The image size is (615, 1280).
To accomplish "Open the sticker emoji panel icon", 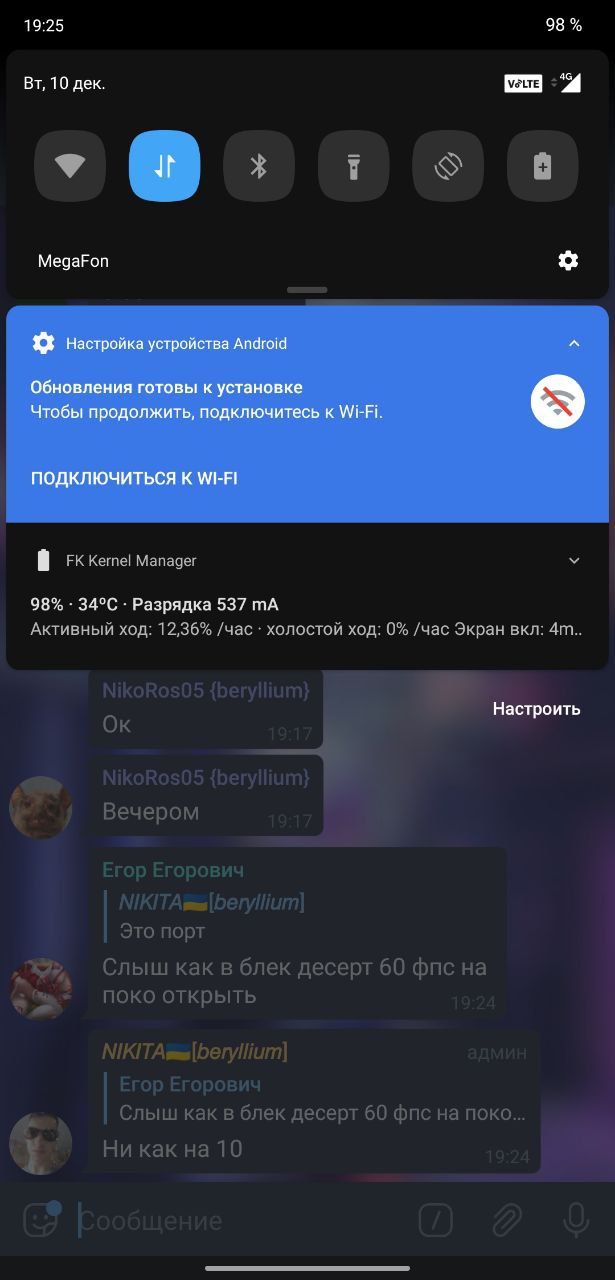I will click(x=41, y=1219).
